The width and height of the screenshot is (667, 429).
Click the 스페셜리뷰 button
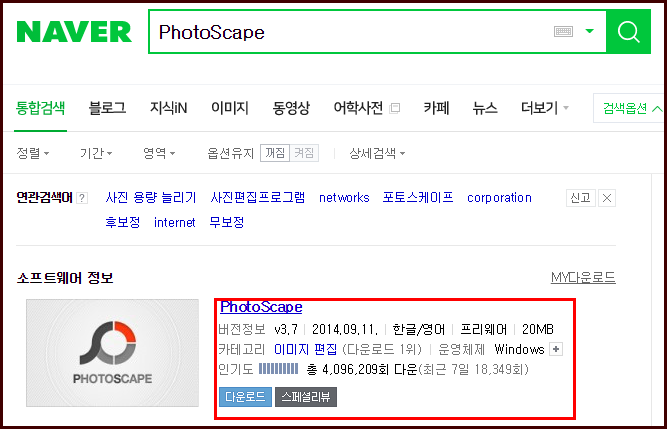[x=306, y=397]
